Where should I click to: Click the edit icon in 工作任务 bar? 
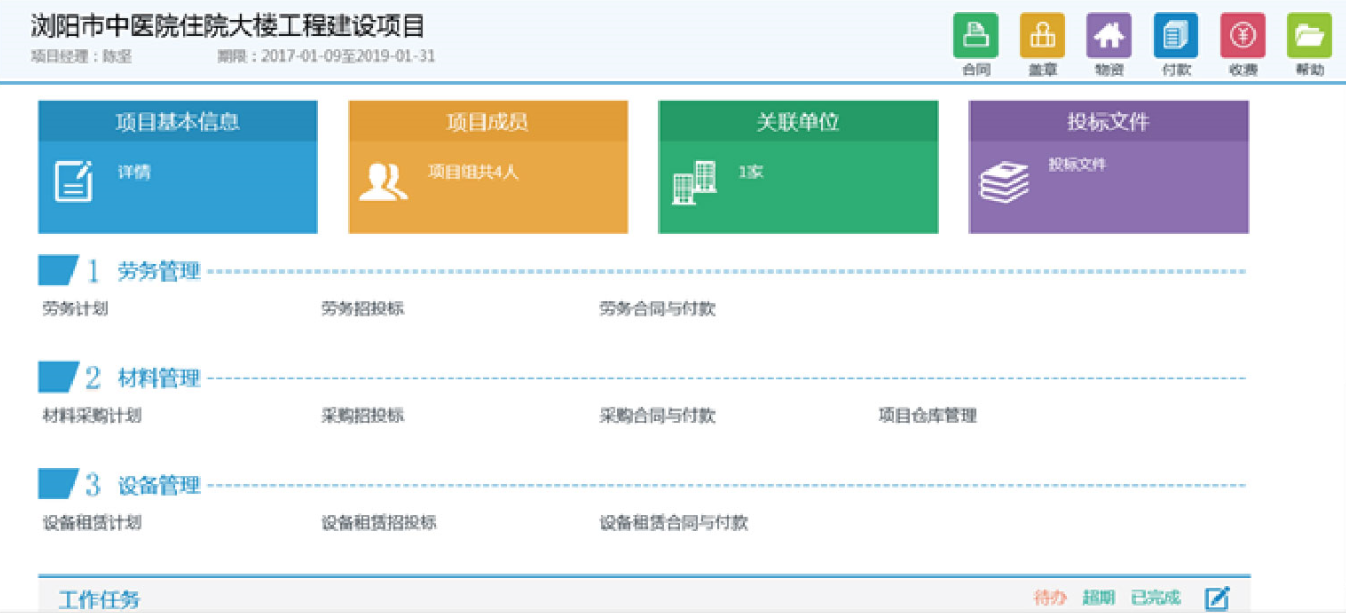tap(1216, 598)
